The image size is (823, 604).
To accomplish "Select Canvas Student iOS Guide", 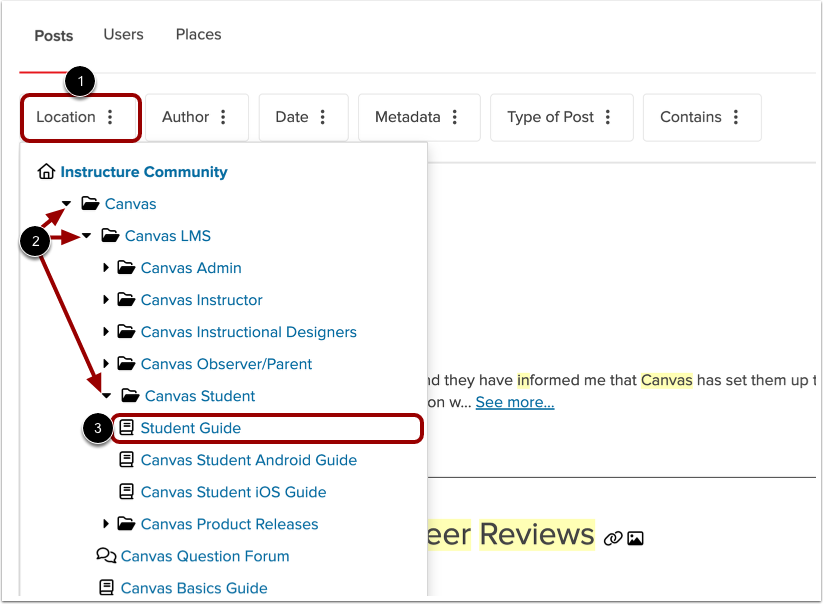I will click(x=234, y=492).
